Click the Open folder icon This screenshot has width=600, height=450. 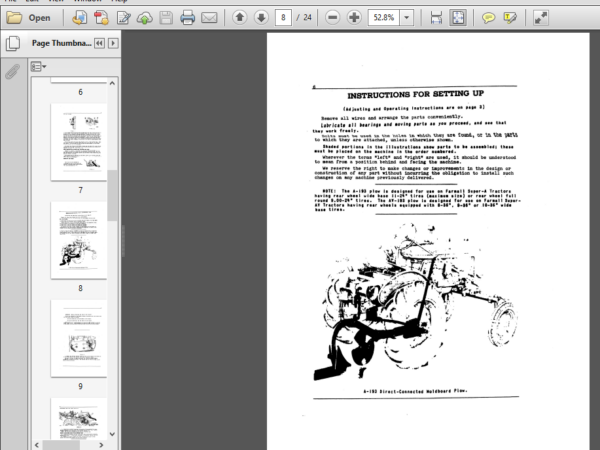point(14,18)
